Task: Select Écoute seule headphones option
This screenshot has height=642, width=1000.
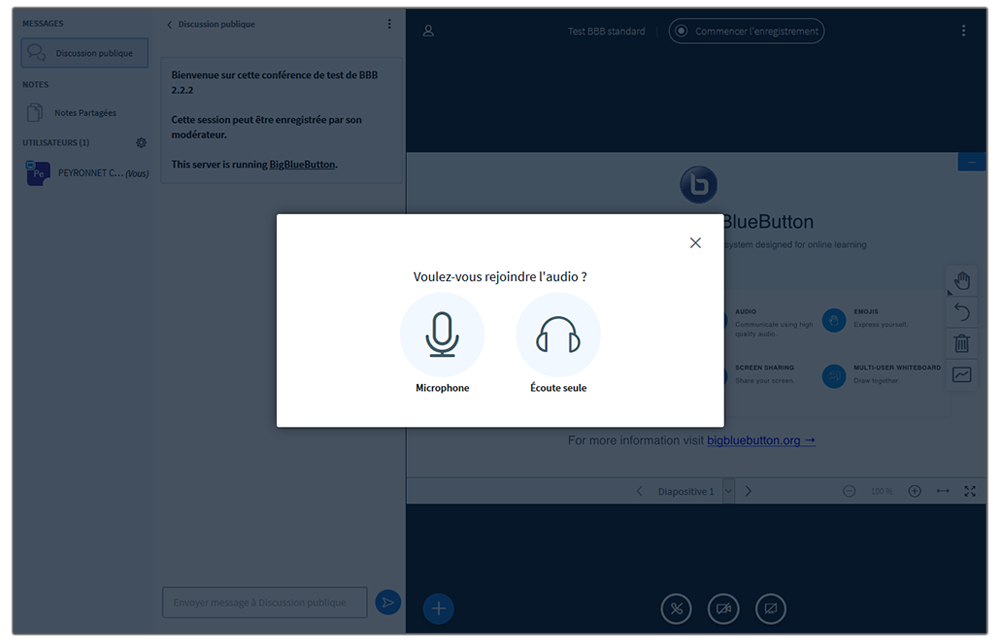Action: click(558, 336)
